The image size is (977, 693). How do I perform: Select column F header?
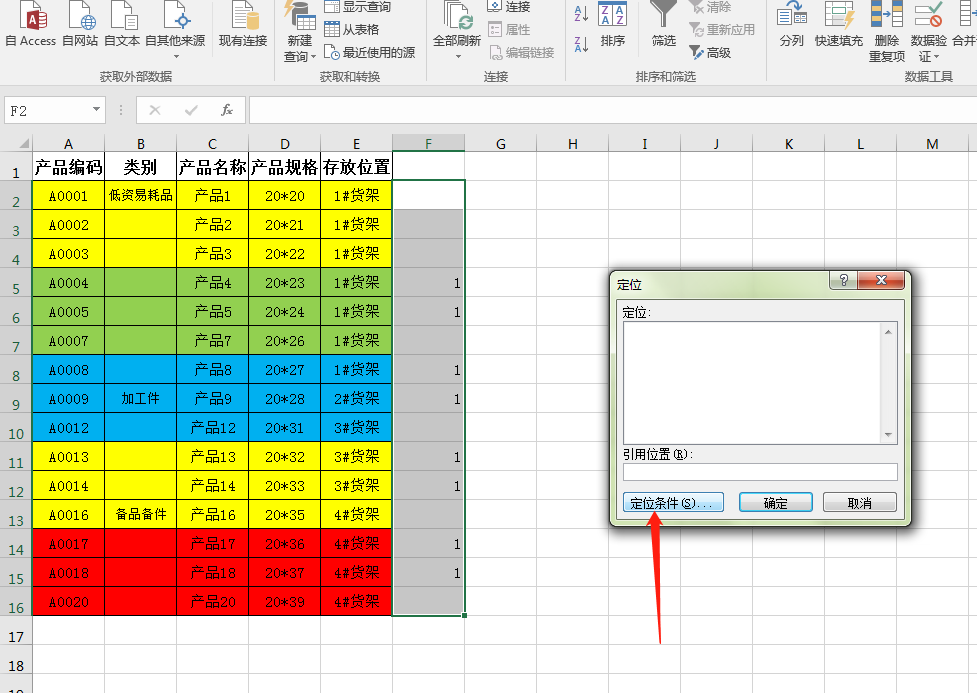429,143
